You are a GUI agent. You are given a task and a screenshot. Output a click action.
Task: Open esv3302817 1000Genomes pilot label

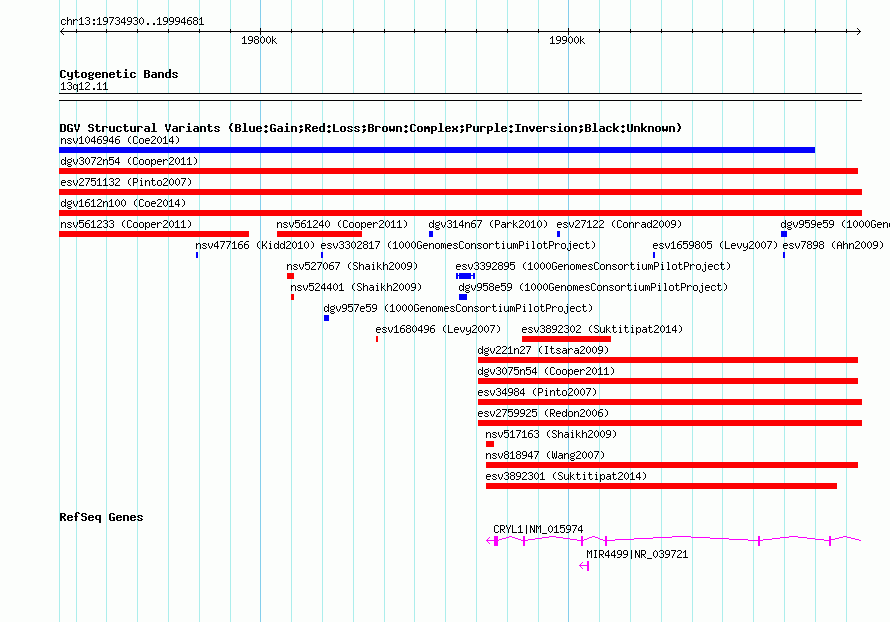(x=459, y=245)
